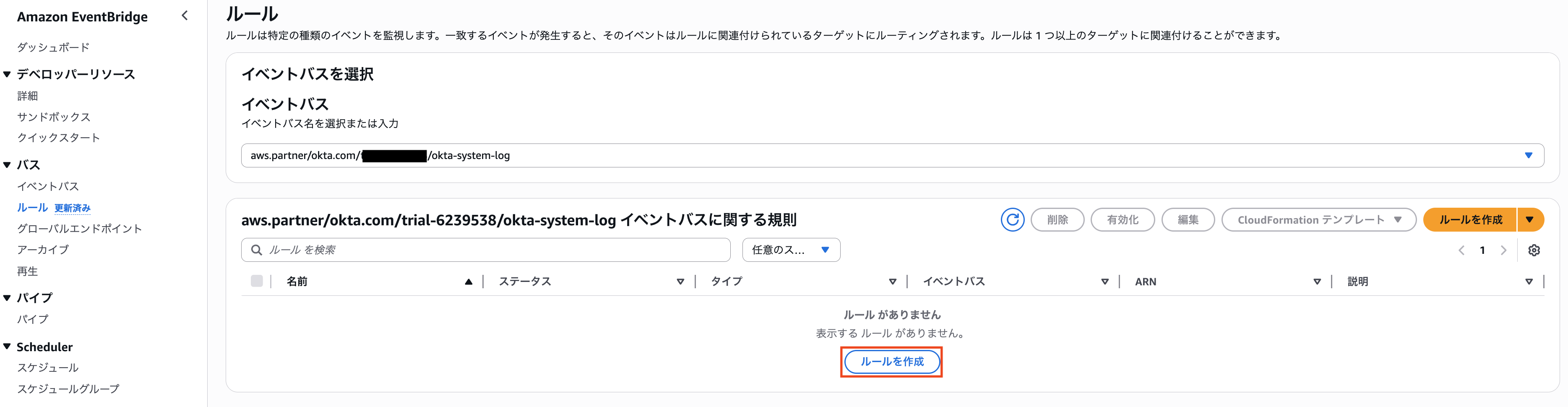This screenshot has width=1568, height=407.
Task: Open the ステータス column filter dropdown
Action: pyautogui.click(x=679, y=281)
